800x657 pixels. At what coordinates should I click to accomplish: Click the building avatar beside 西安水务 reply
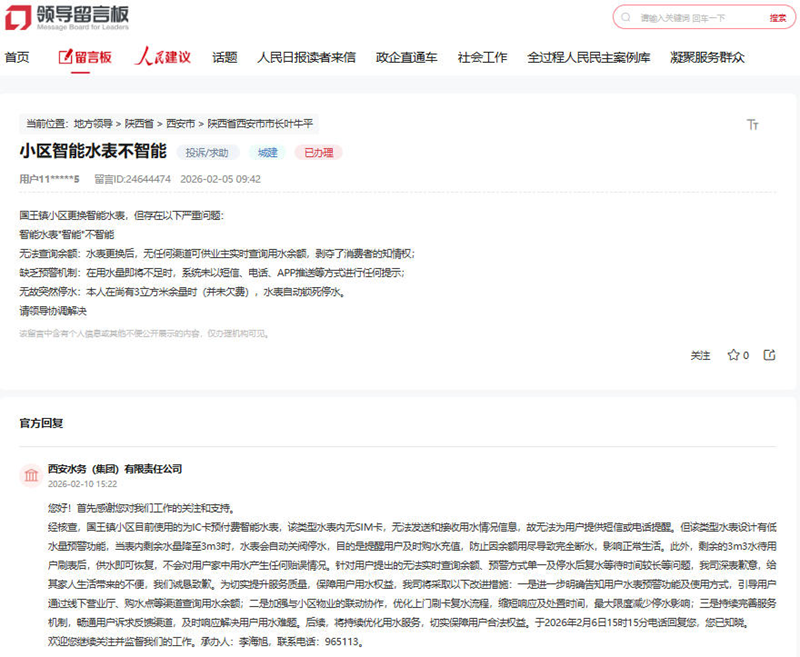click(33, 477)
